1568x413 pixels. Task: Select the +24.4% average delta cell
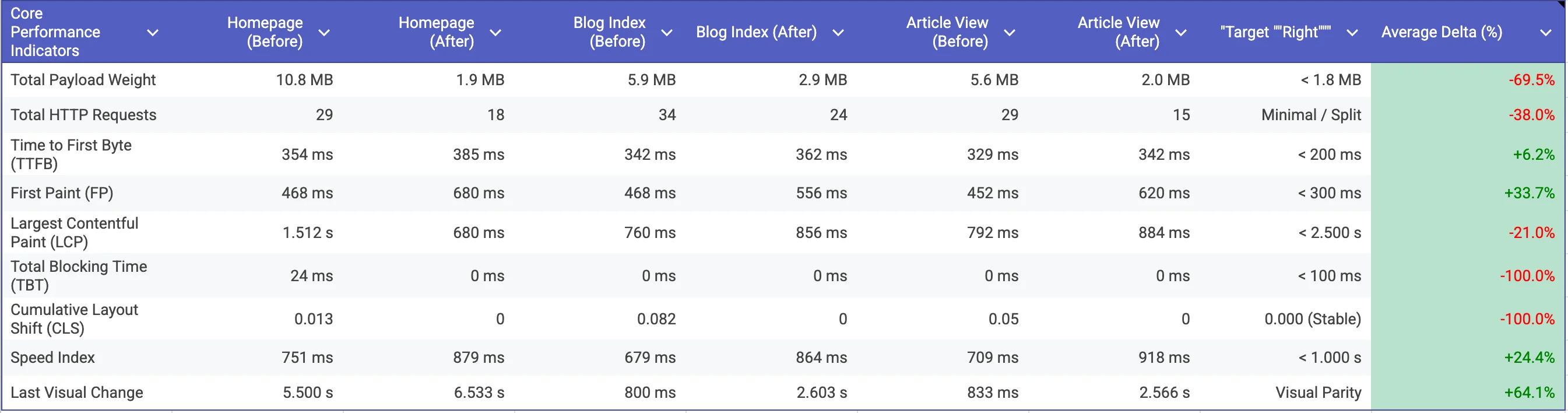click(x=1530, y=357)
